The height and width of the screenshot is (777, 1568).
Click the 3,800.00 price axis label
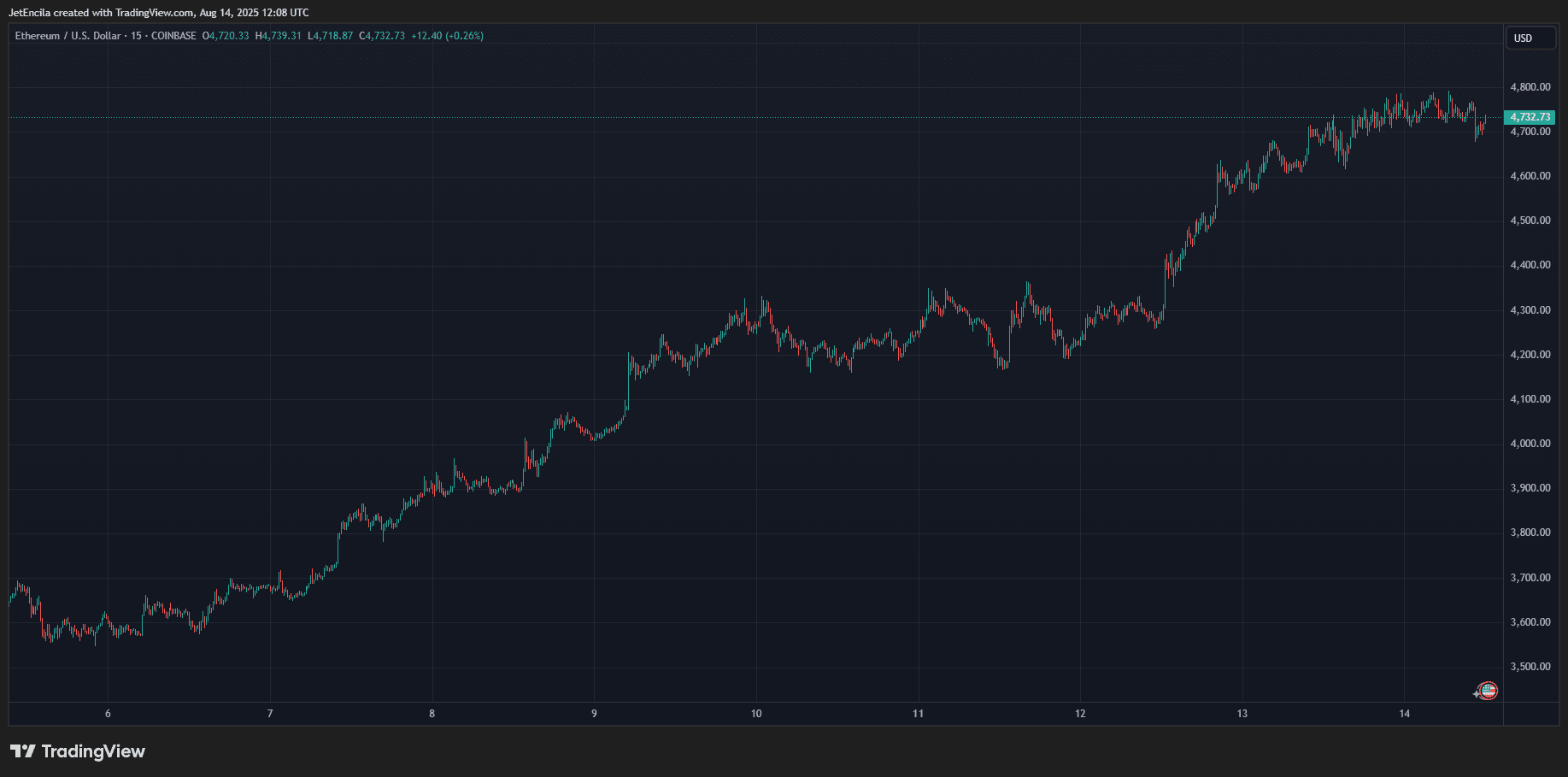tap(1530, 533)
